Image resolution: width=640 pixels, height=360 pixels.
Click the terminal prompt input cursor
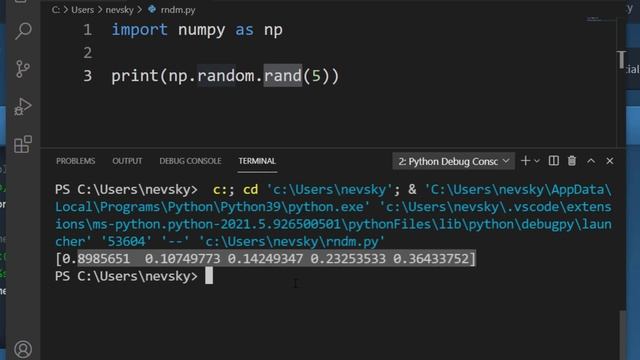(x=209, y=276)
